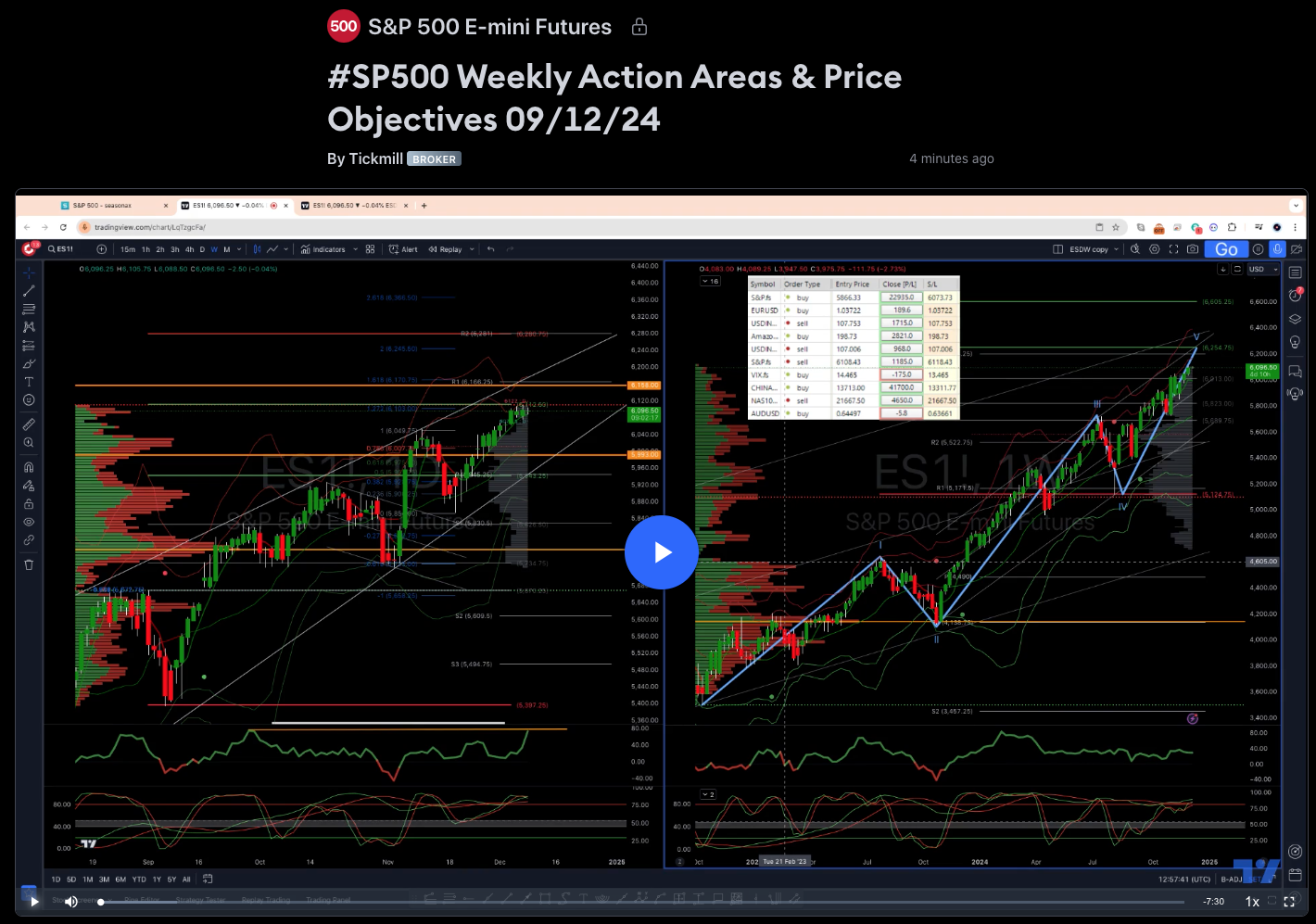1316x924 pixels.
Task: Open the 1x playback speed menu
Action: coord(1252,901)
